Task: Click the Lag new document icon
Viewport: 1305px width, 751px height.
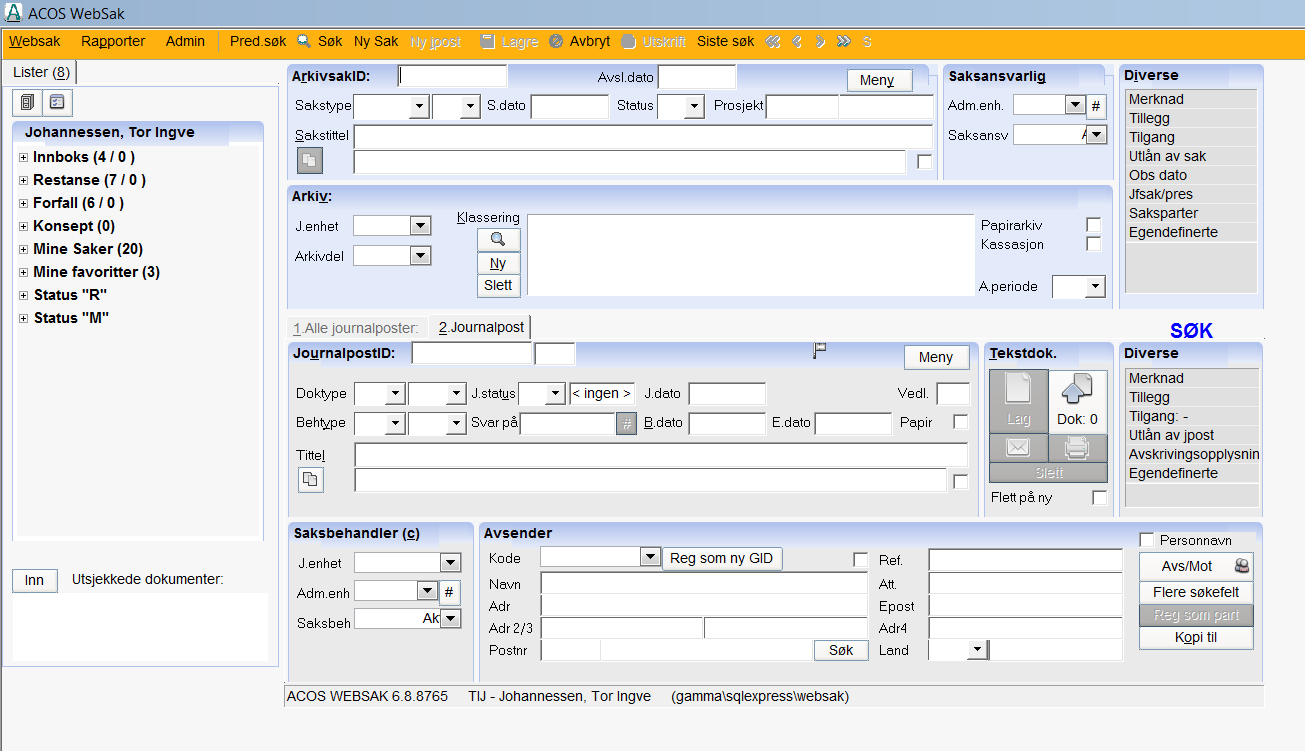Action: point(1018,401)
